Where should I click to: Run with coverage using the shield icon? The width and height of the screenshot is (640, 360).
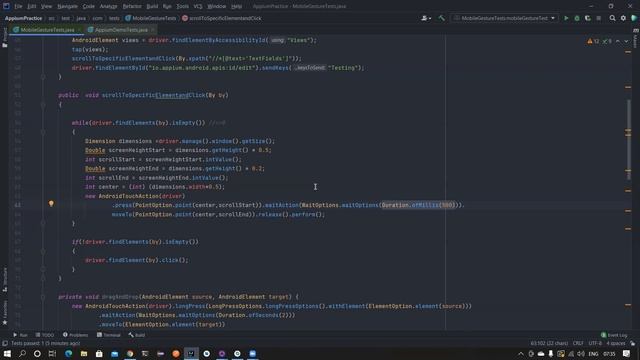click(588, 18)
